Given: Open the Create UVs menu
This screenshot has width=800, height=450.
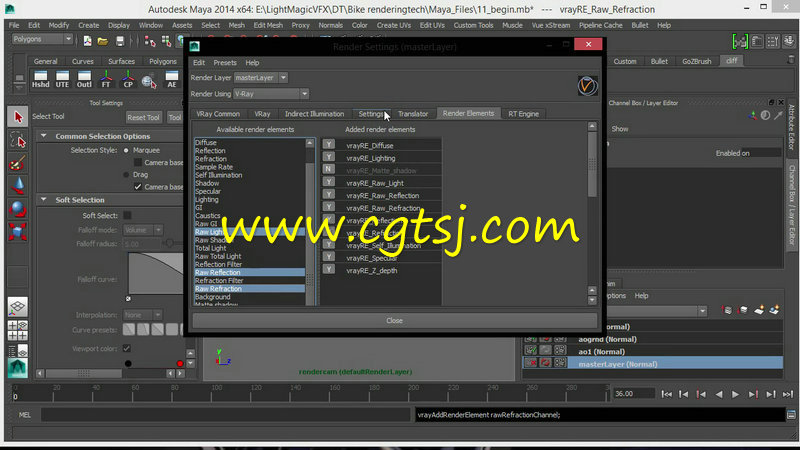Looking at the screenshot, I should click(393, 25).
